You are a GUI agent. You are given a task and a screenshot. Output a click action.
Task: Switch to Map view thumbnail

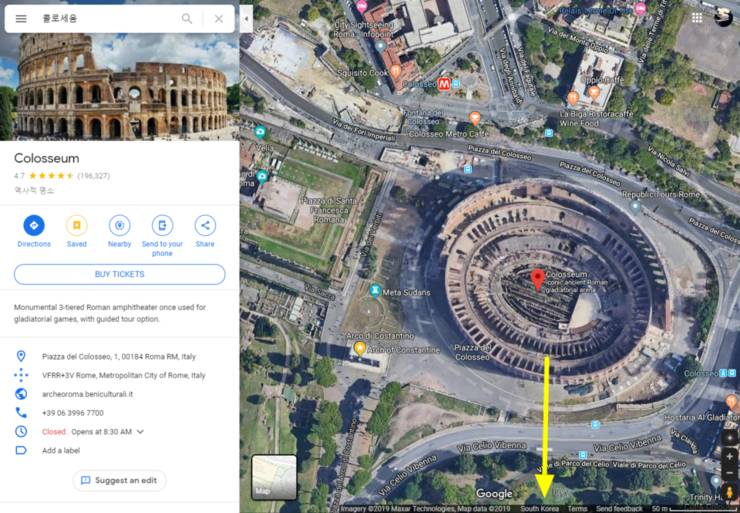(274, 476)
